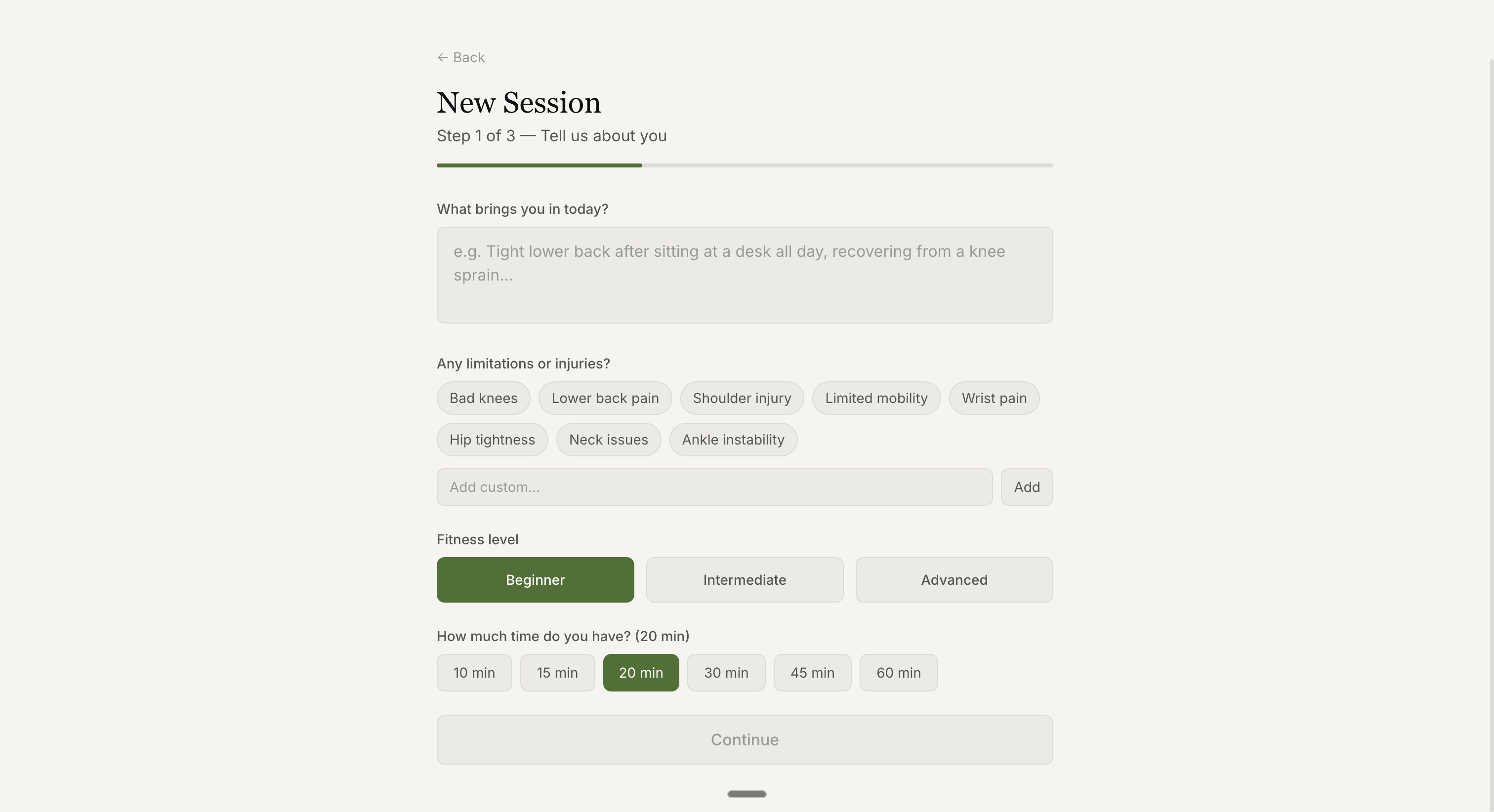The image size is (1494, 812).
Task: Click the Add button for custom limitation
Action: point(1027,487)
